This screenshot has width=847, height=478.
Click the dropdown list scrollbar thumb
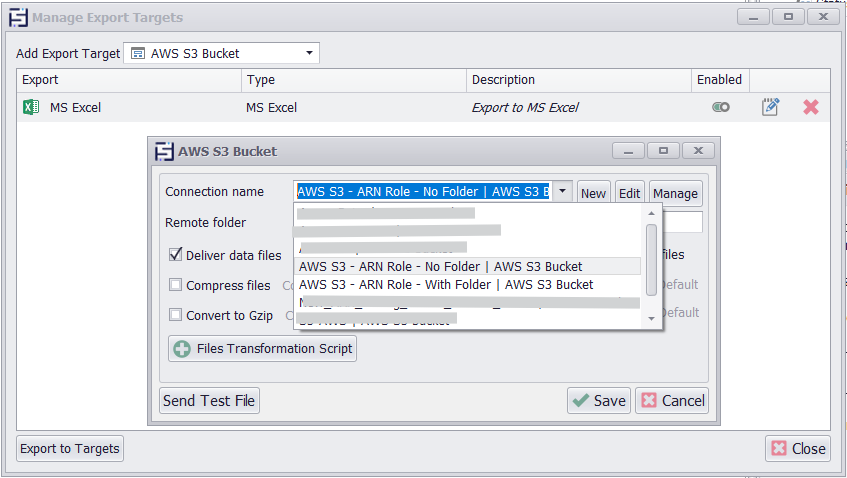click(x=651, y=260)
